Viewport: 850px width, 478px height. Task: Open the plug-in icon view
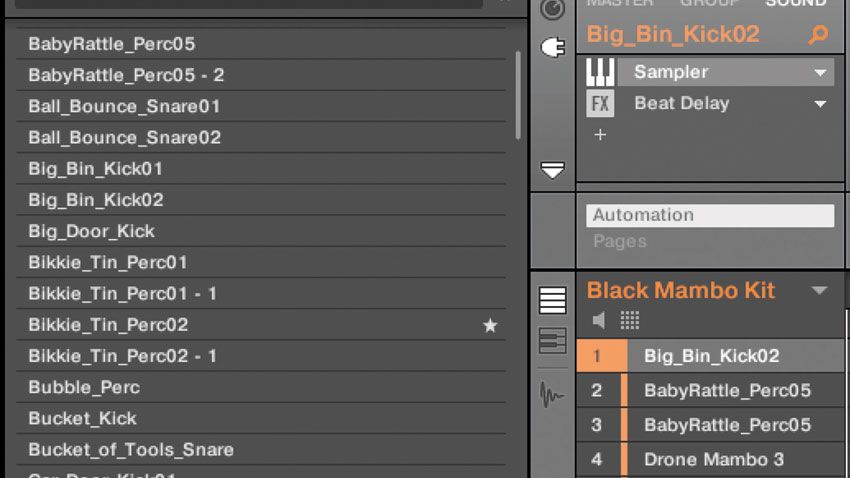click(x=552, y=47)
